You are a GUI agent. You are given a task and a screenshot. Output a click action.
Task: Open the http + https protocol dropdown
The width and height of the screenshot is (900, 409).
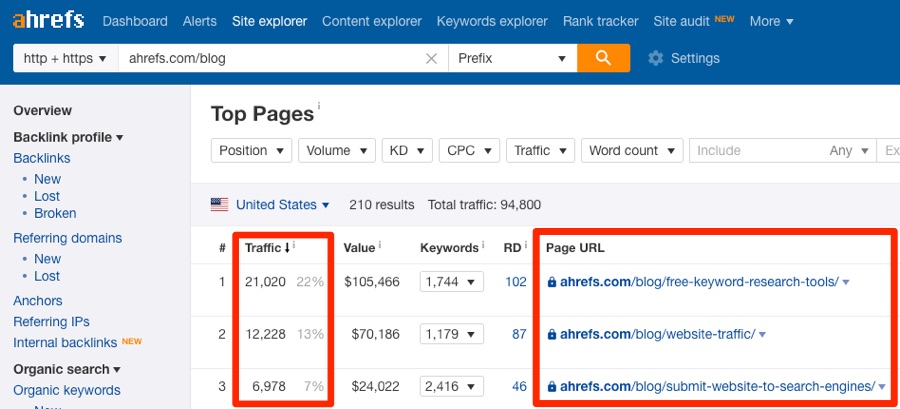tap(65, 59)
